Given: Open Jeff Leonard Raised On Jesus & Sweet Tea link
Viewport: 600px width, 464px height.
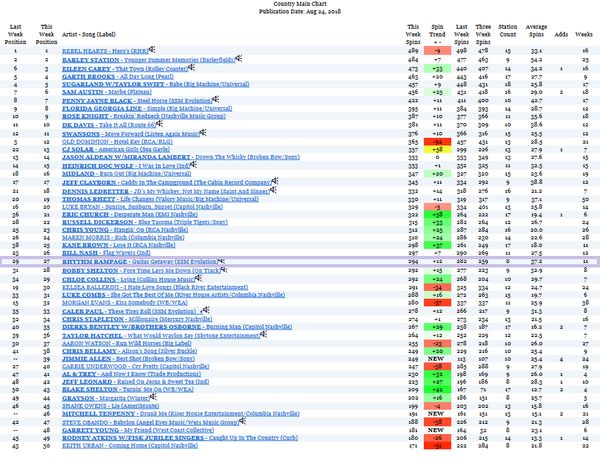Looking at the screenshot, I should (x=136, y=382).
